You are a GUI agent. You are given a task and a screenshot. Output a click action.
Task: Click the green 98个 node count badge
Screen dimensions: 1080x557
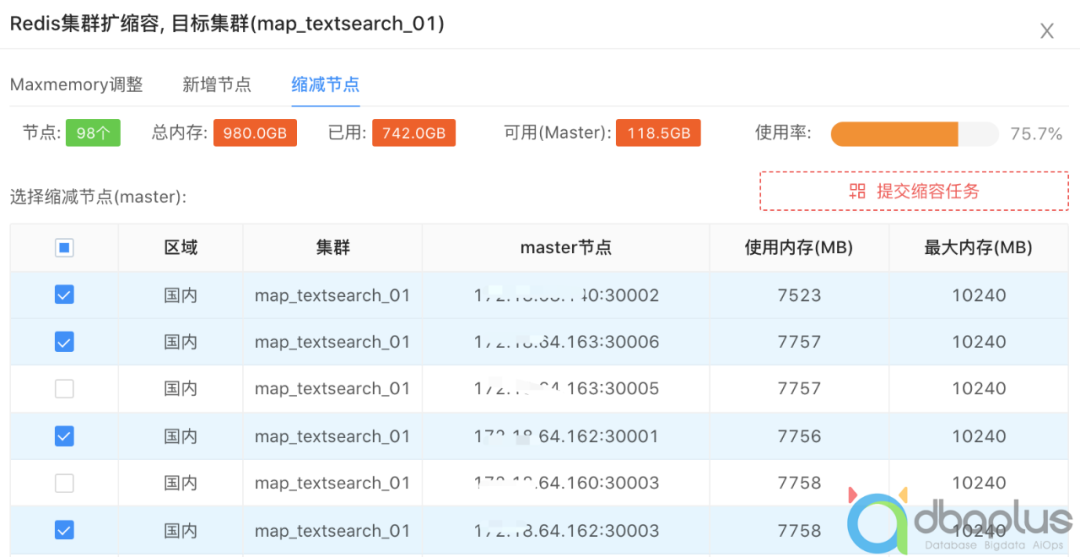click(93, 133)
